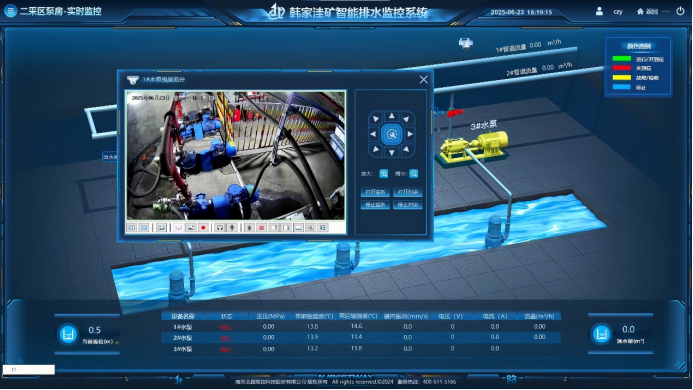Viewport: 693px width, 390px height.
Task: Click the 1#水泵 row name in table
Action: [x=183, y=327]
